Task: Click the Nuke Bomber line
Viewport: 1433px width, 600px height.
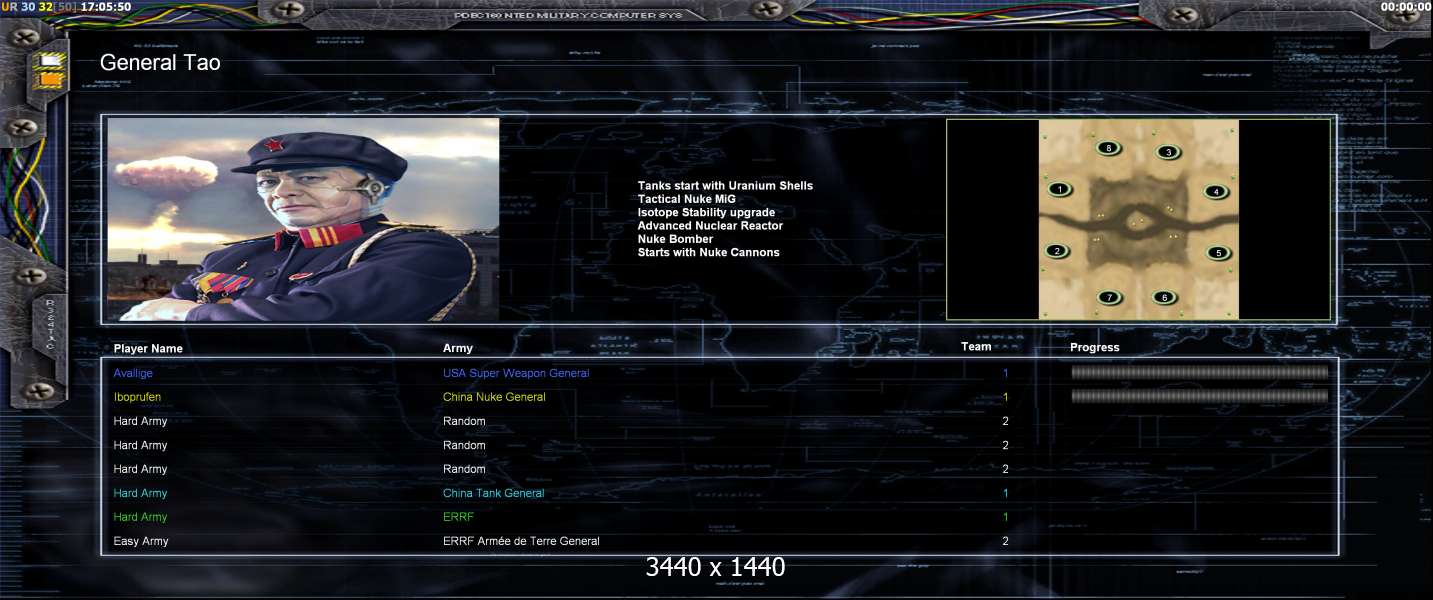Action: click(x=675, y=239)
